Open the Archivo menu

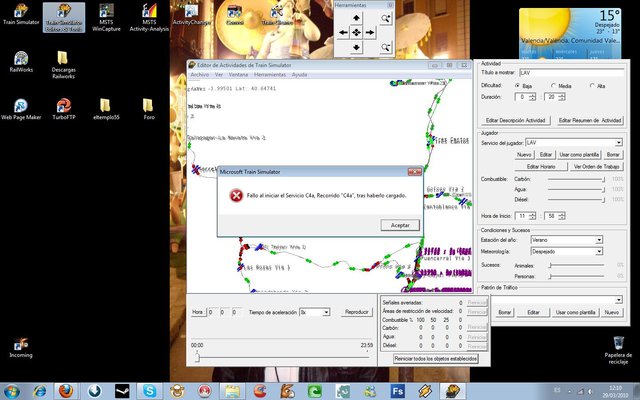[x=200, y=75]
